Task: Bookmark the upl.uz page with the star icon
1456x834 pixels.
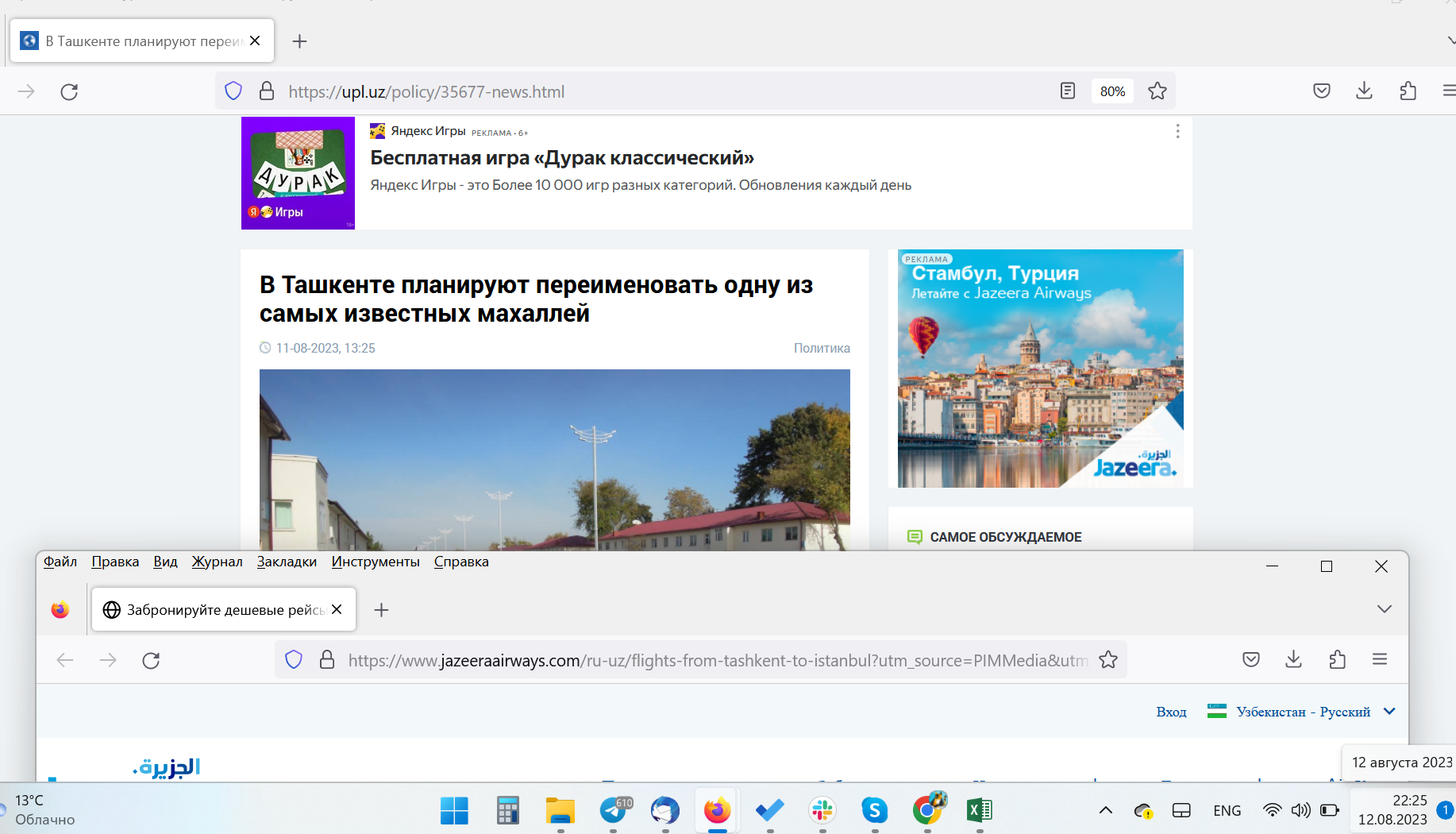Action: point(1157,91)
